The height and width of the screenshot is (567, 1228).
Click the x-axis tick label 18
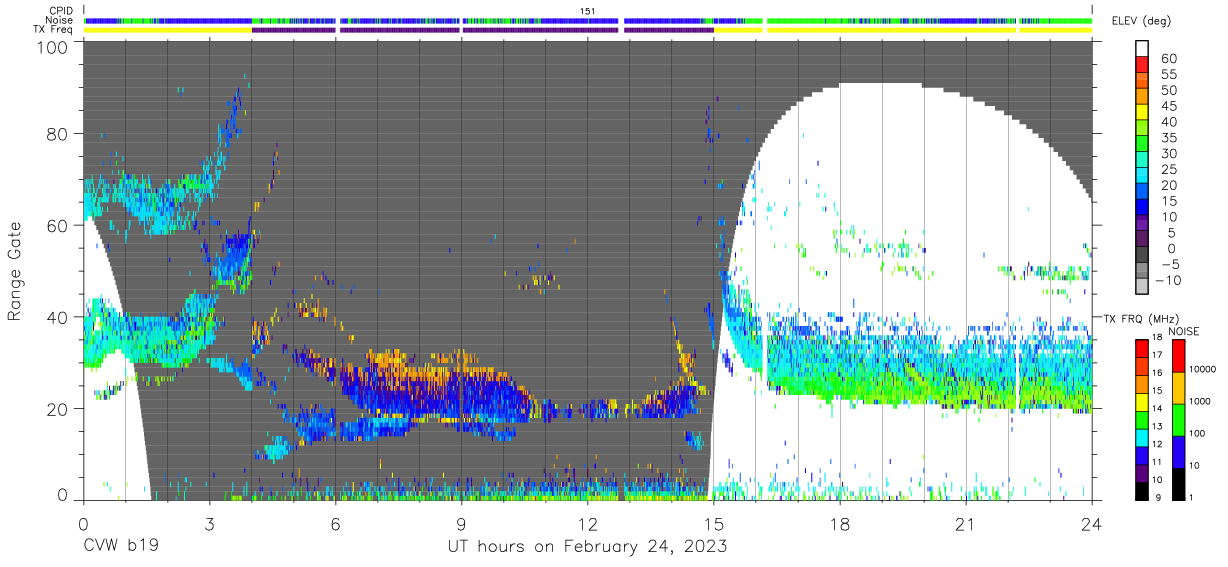[x=840, y=523]
